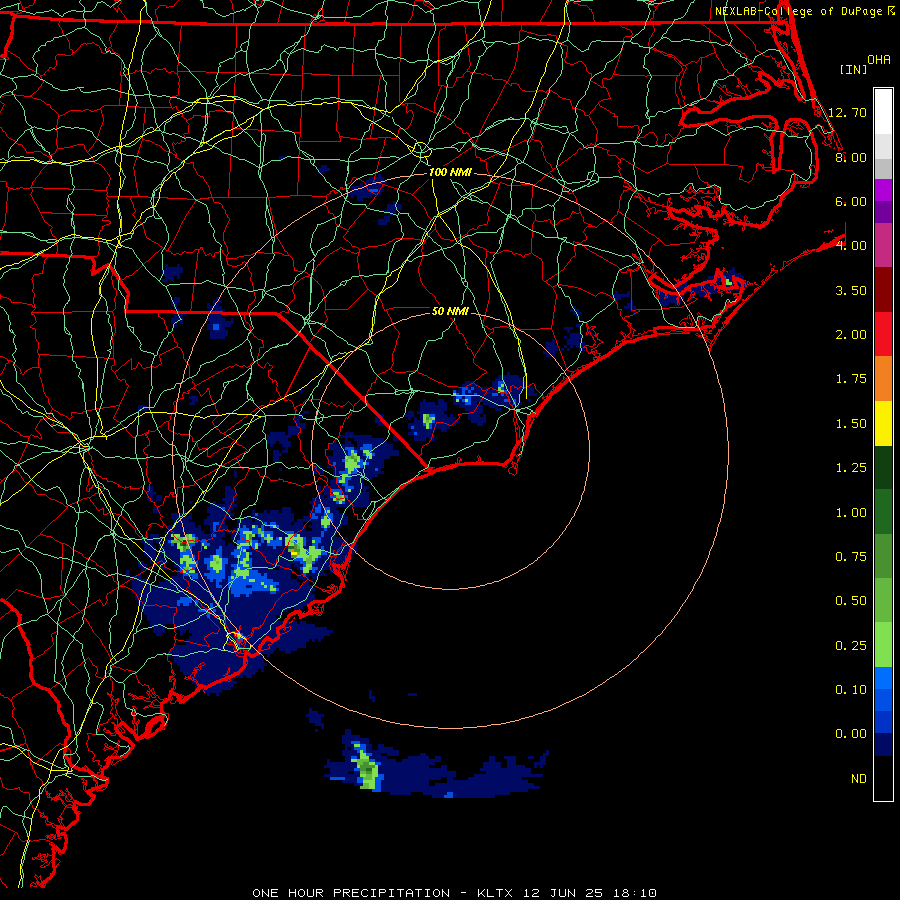This screenshot has height=900, width=900.
Task: Click the "NEXLAB-College of DuPage" header text
Action: [x=798, y=11]
